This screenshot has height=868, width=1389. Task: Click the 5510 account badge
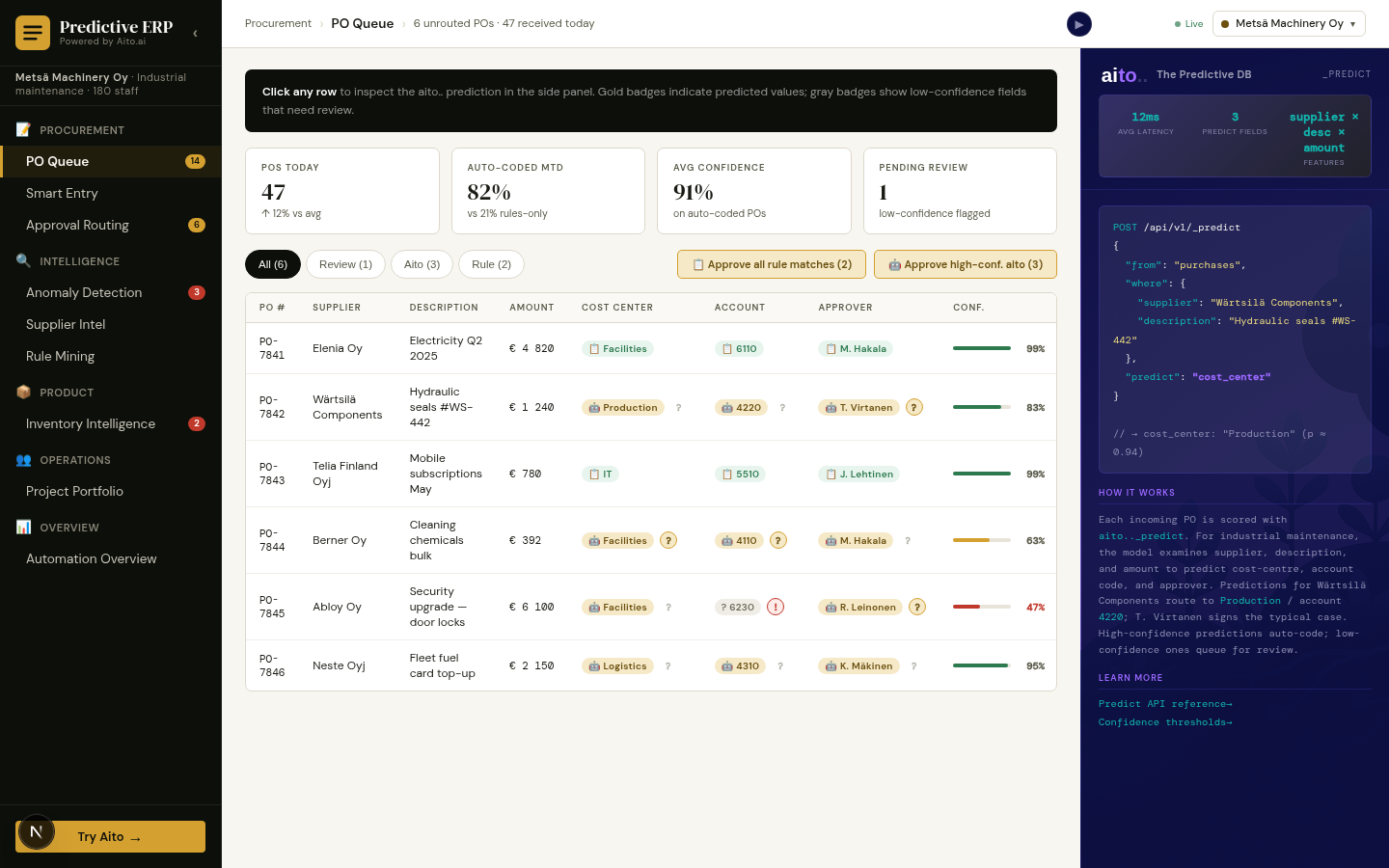click(740, 475)
